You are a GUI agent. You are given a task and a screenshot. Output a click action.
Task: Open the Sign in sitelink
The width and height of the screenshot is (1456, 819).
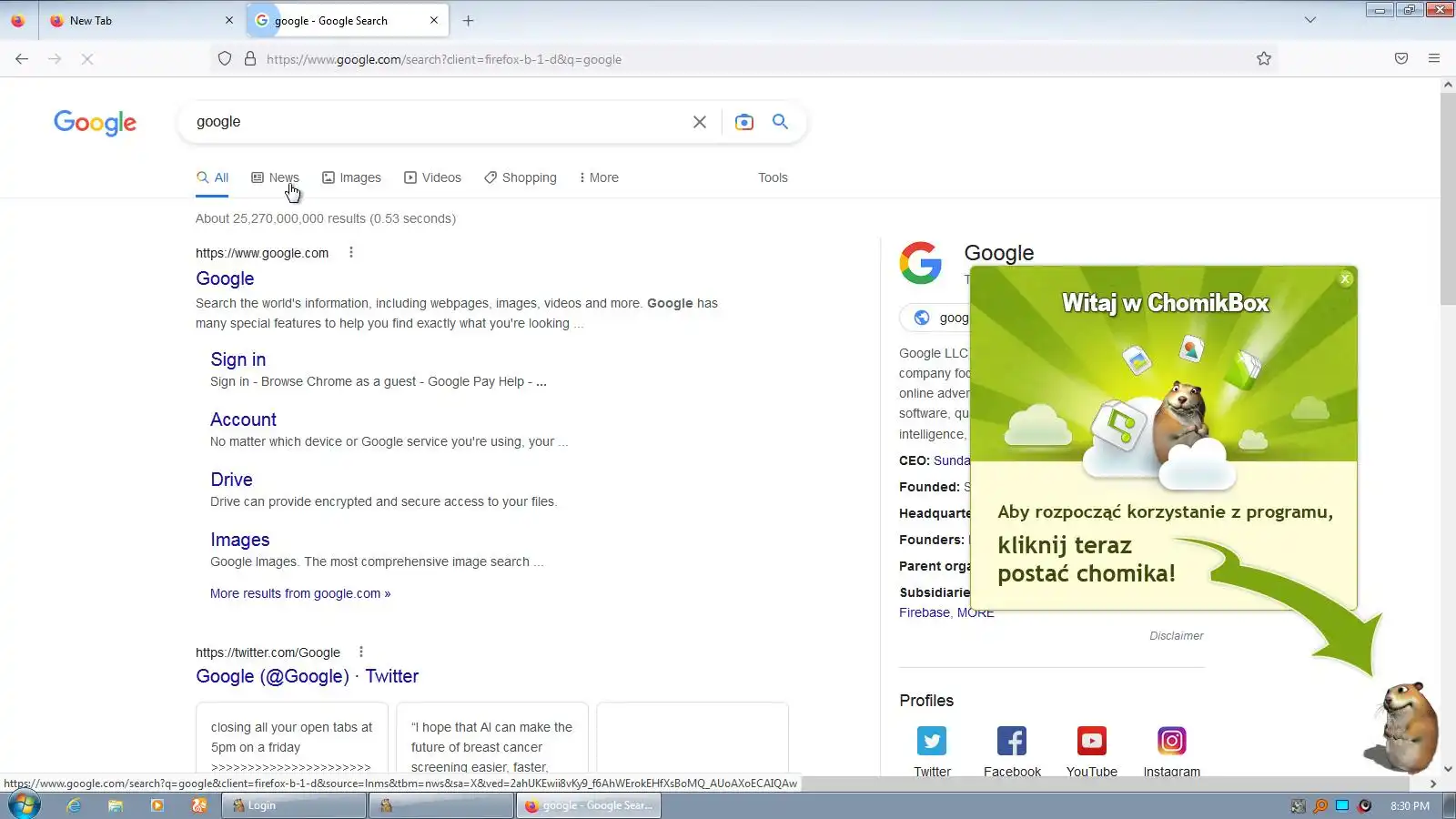pos(238,359)
